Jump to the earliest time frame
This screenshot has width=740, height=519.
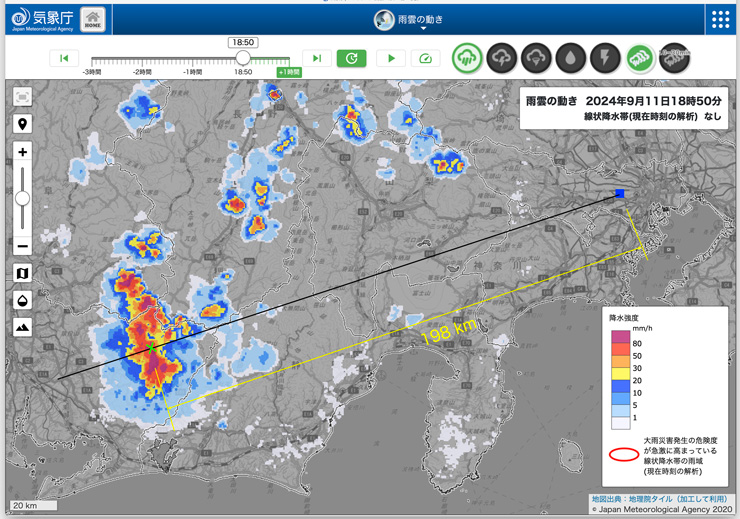coord(64,59)
